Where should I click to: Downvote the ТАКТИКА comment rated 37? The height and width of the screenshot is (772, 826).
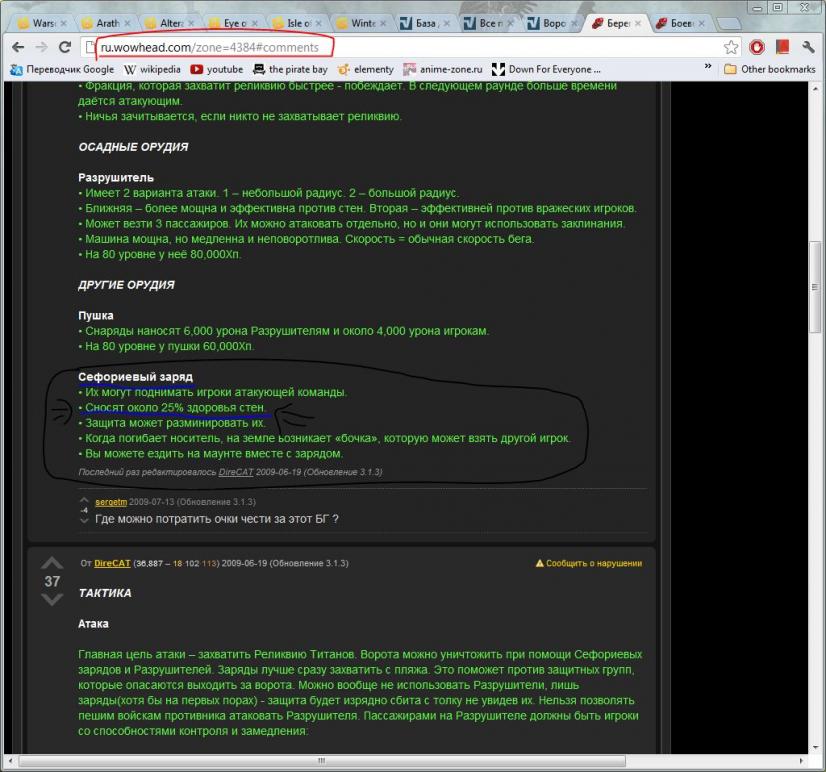[52, 599]
